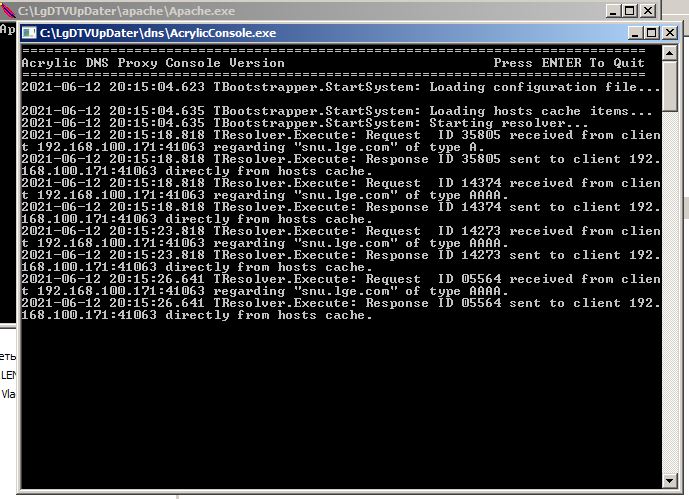Click the 'Press ENTER To Quit' text
This screenshot has height=499, width=689.
pyautogui.click(x=569, y=63)
